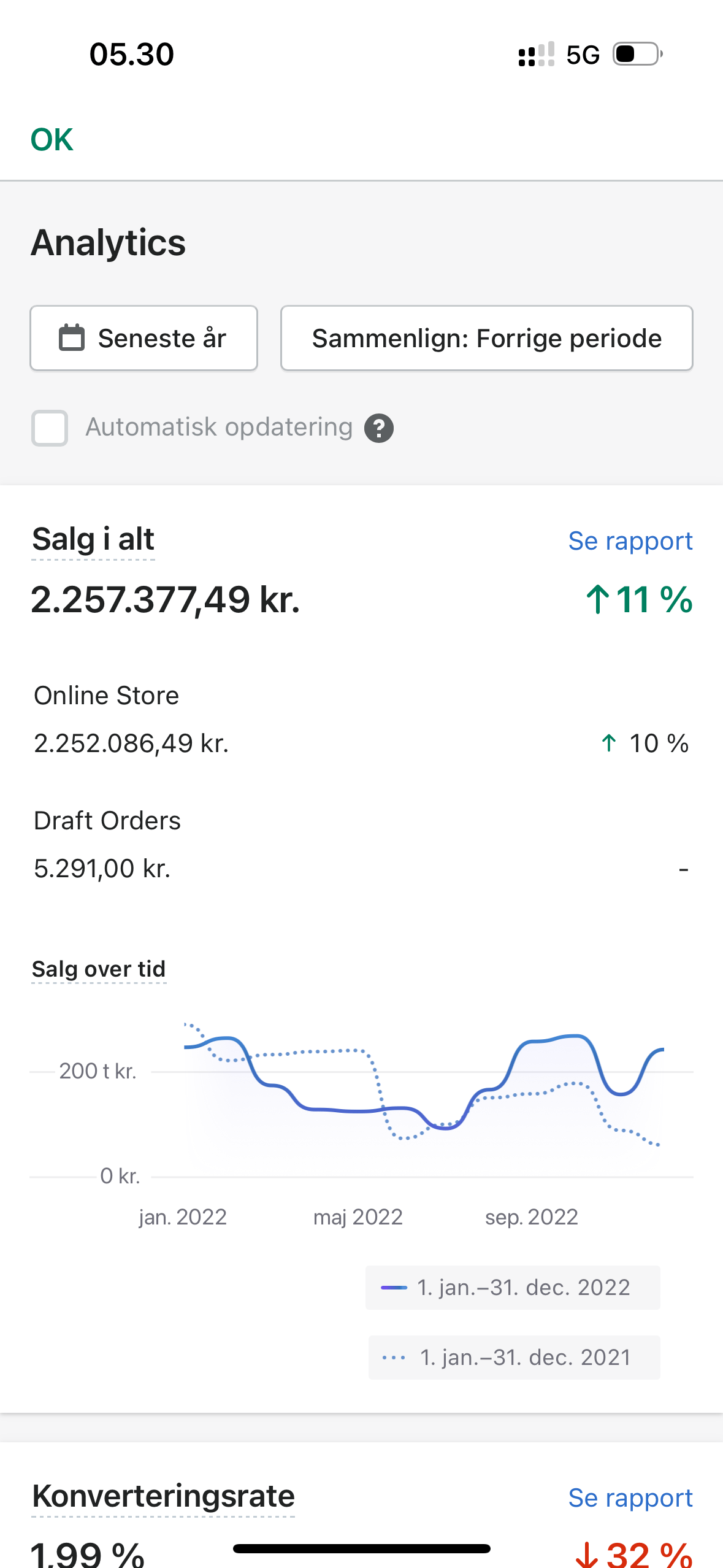The height and width of the screenshot is (1568, 723).
Task: Tap the green up arrow beside 11 %
Action: tap(597, 599)
